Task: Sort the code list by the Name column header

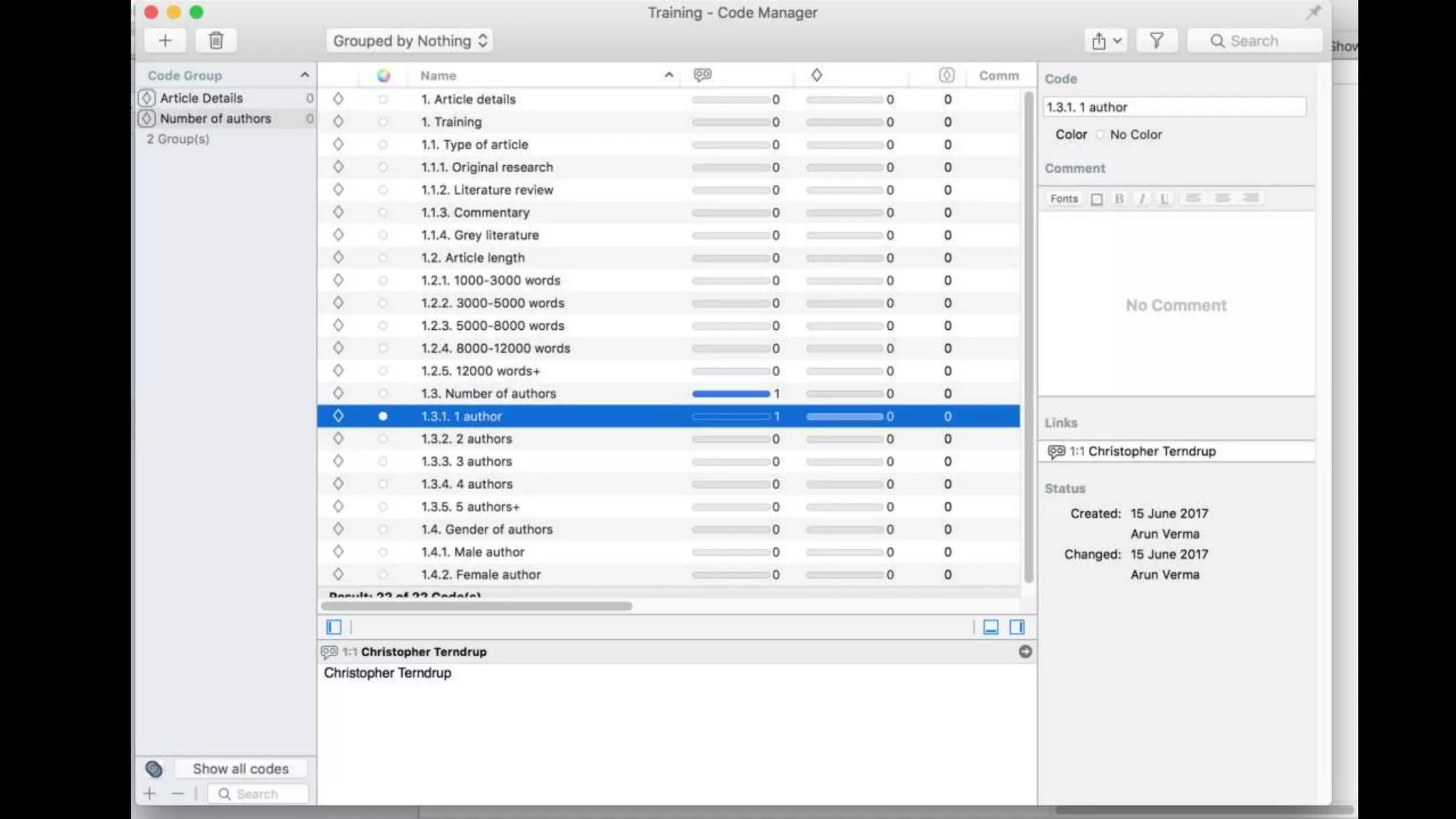Action: coord(438,75)
